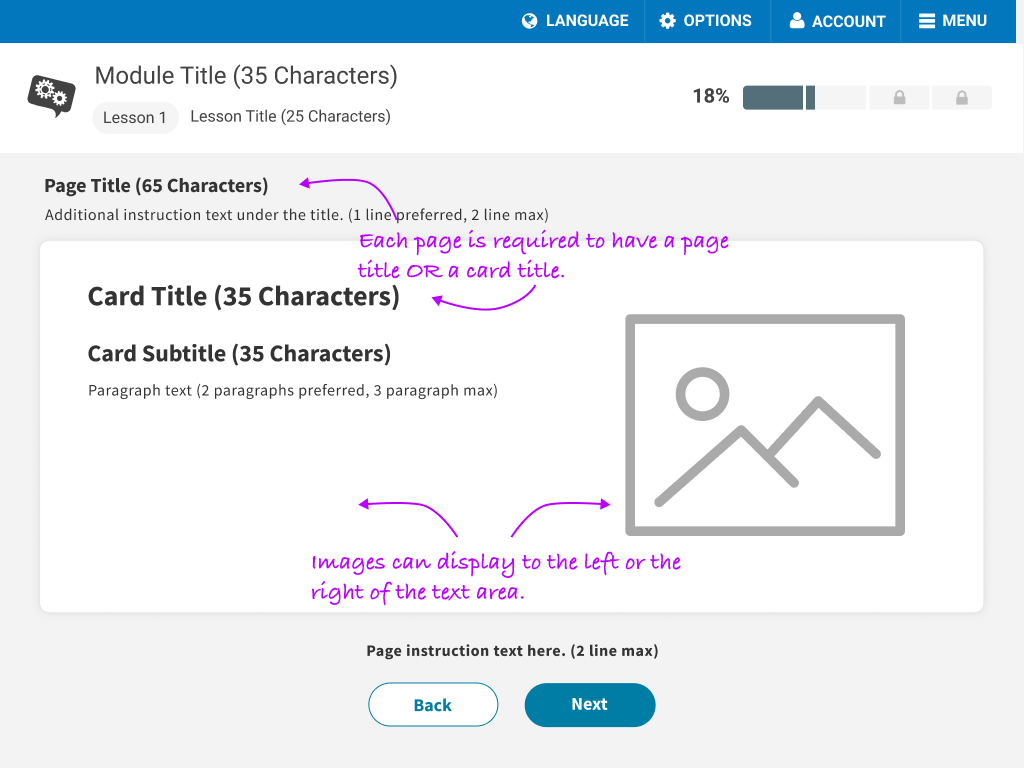
Task: Click the first lock icon in progress bar
Action: 899,98
